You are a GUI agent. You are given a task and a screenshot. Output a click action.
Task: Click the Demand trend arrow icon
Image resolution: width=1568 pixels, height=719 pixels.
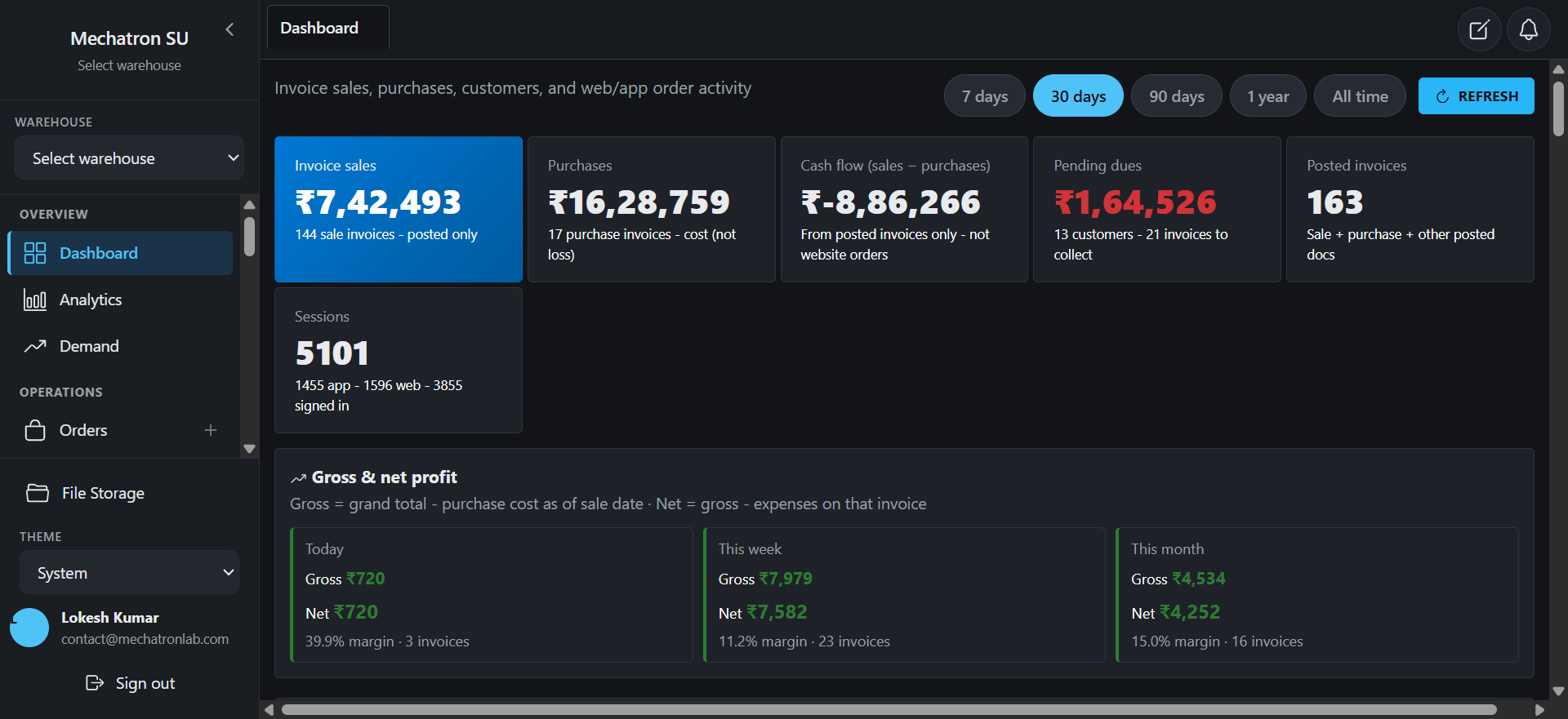point(35,346)
